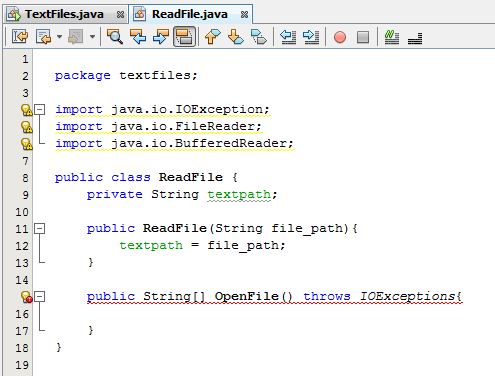
Task: Click line number 1 in gutter
Action: point(25,59)
